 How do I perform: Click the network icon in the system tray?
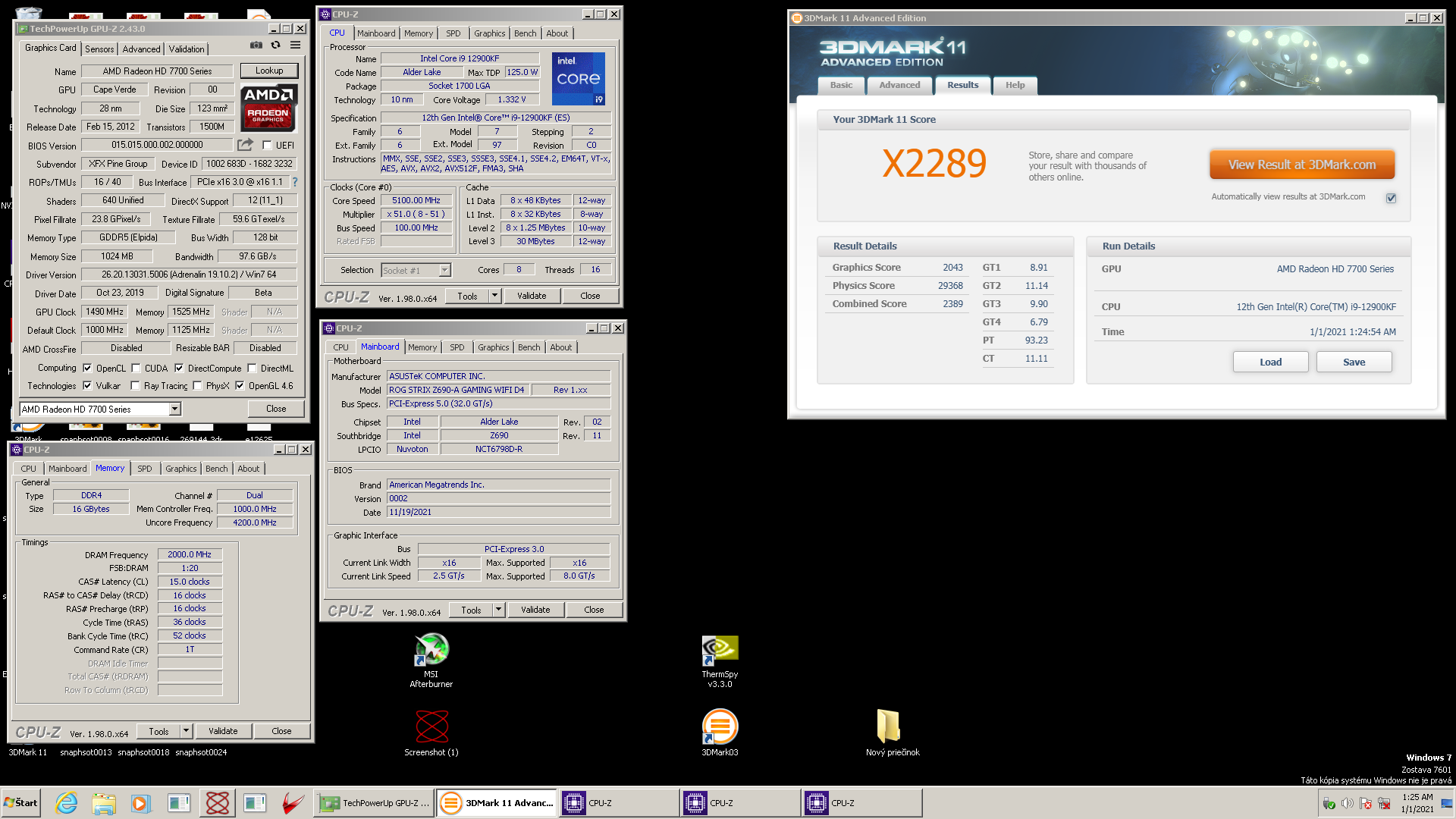pos(1383,803)
